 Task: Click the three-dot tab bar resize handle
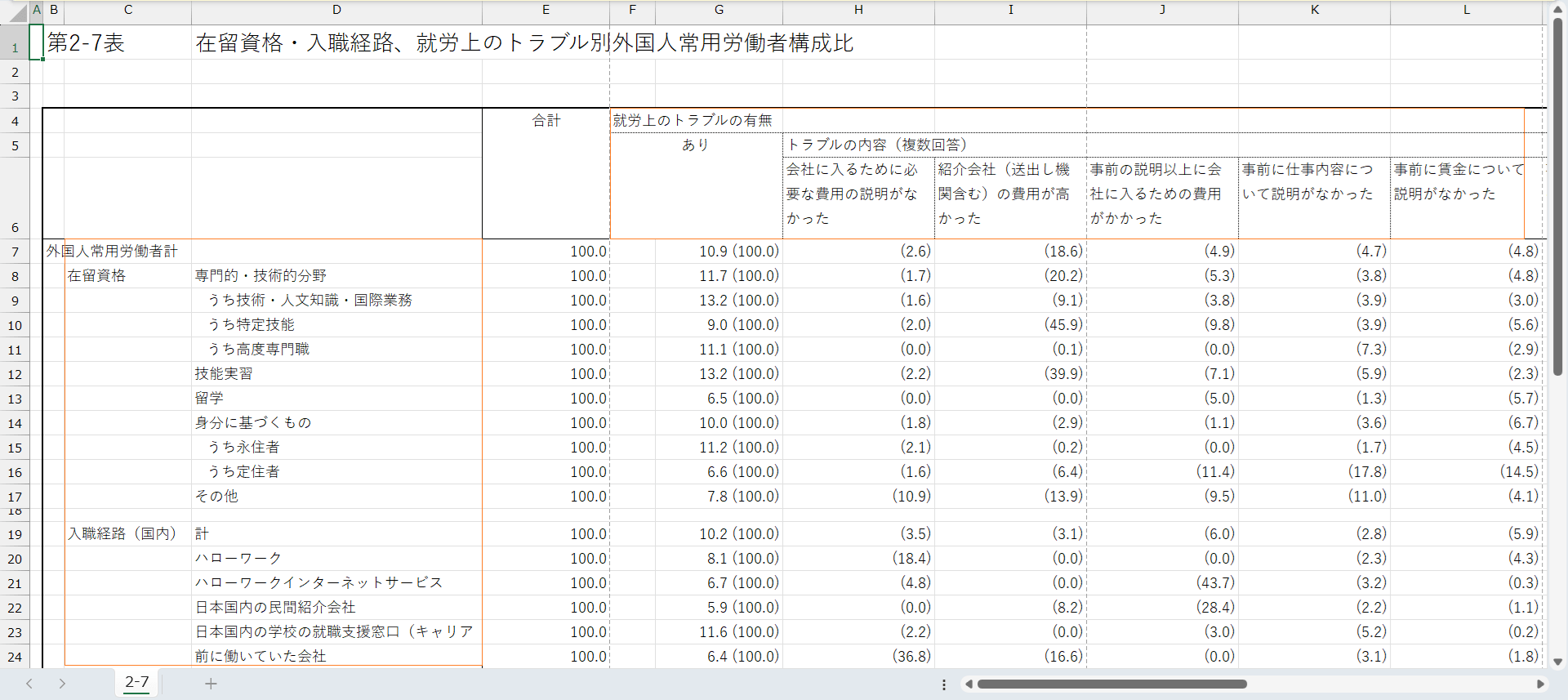pos(944,684)
